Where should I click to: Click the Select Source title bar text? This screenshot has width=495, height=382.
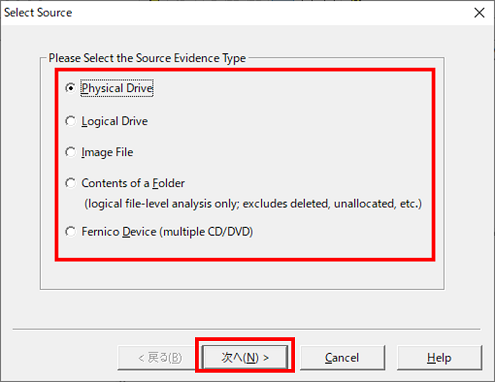[x=38, y=13]
